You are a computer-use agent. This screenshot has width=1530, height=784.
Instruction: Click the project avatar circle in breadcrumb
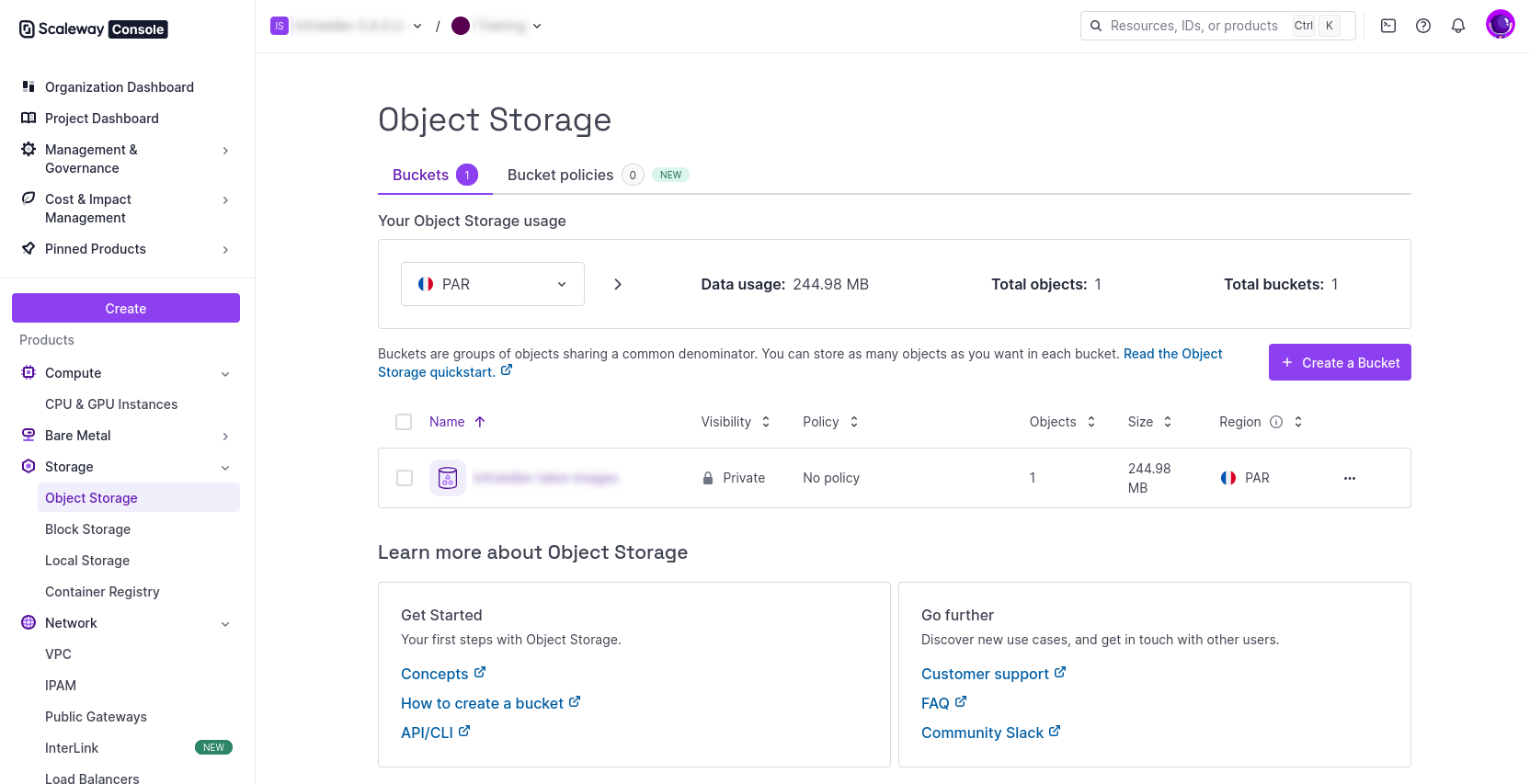461,26
